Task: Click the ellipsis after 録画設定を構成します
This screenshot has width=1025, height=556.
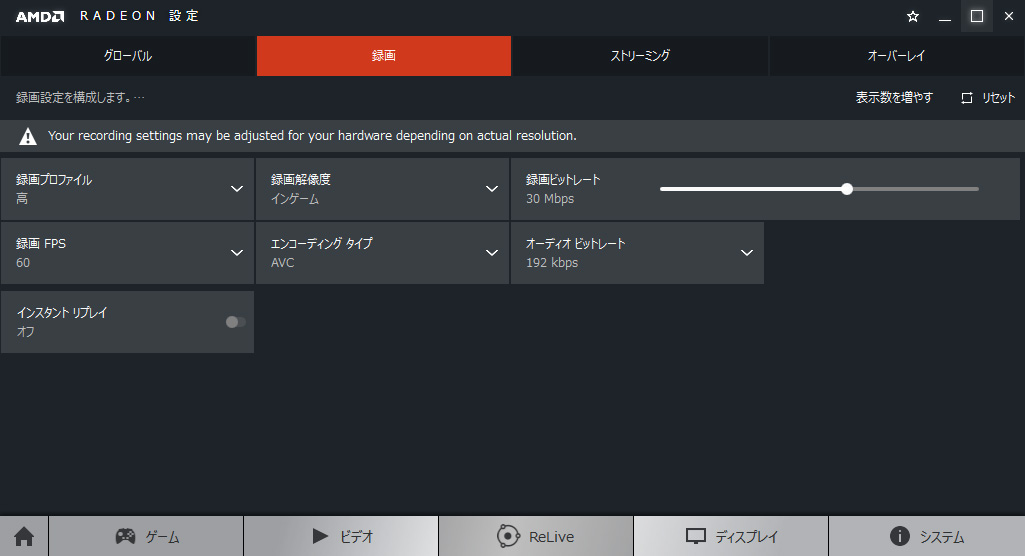Action: point(139,98)
